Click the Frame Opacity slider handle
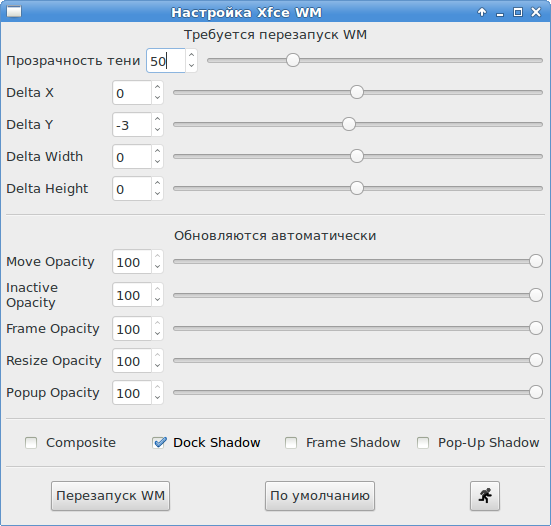The width and height of the screenshot is (551, 526). (536, 328)
